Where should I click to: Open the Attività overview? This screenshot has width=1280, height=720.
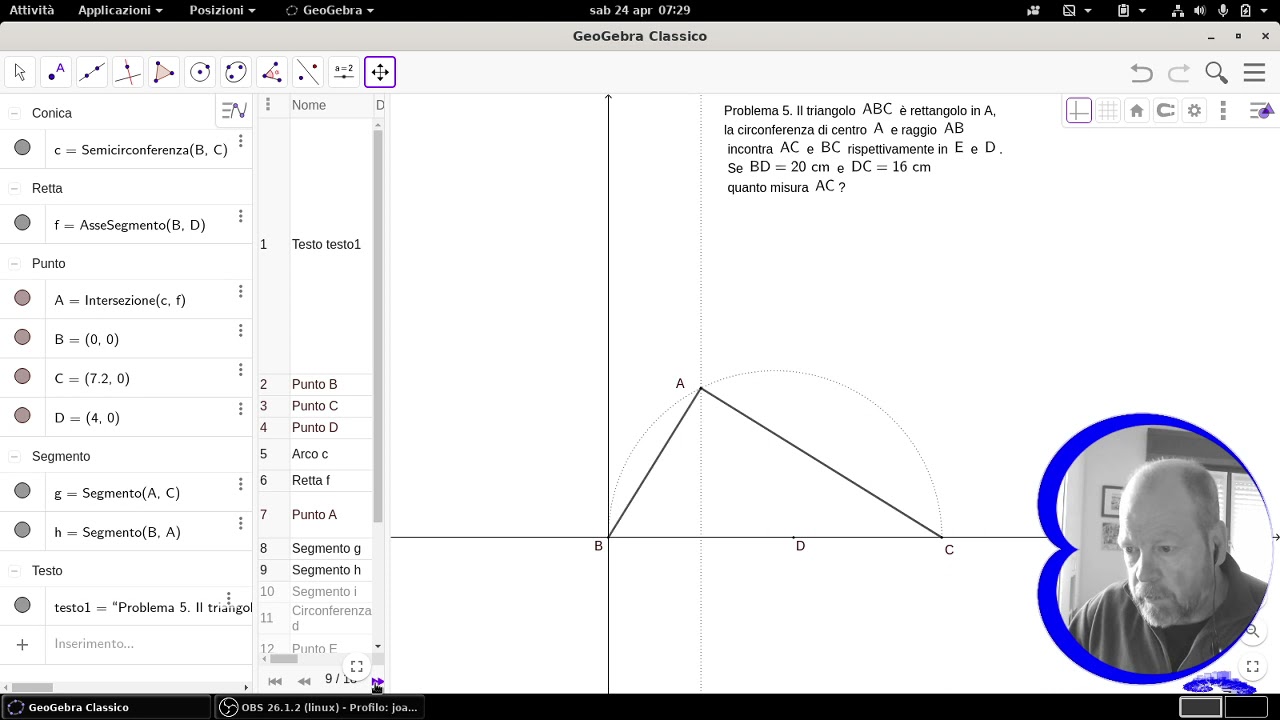[32, 10]
